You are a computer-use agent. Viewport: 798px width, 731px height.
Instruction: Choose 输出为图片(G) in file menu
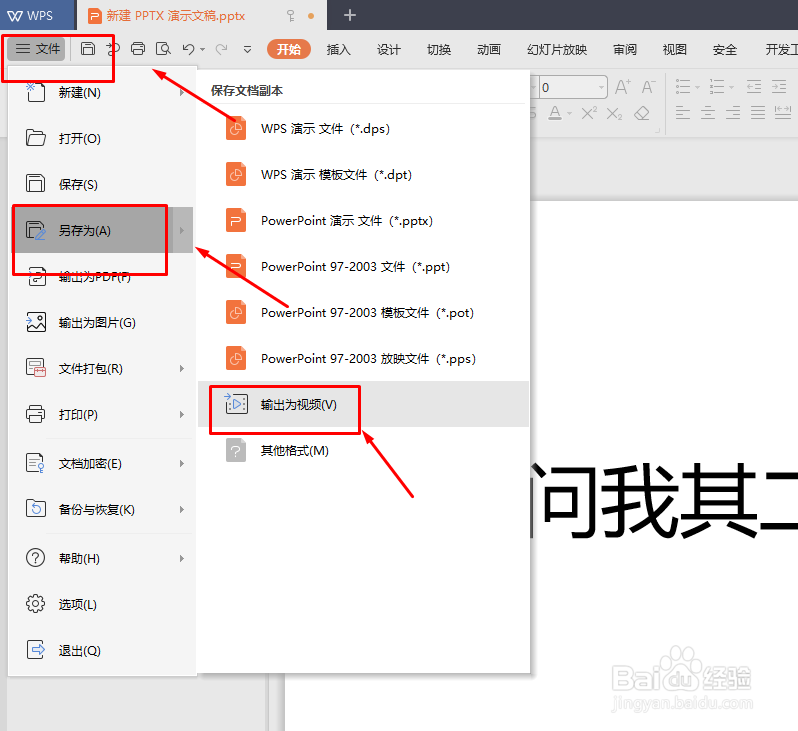104,323
